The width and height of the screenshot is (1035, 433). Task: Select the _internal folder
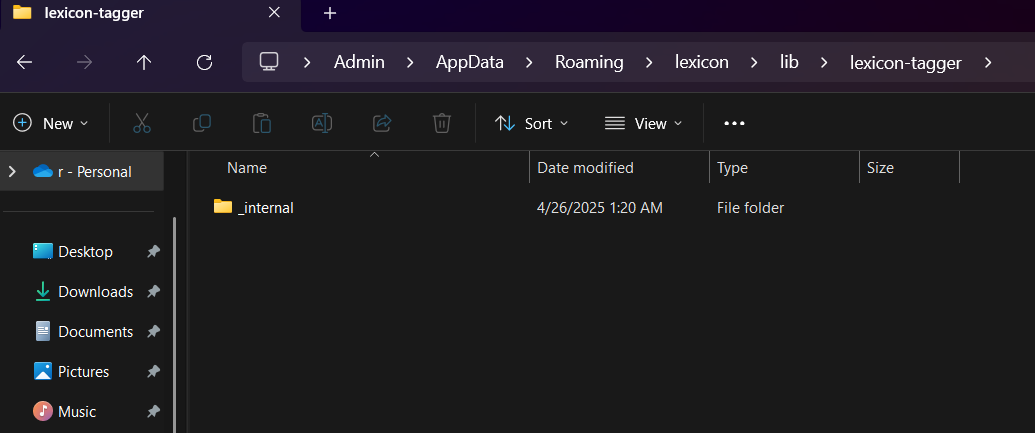265,208
